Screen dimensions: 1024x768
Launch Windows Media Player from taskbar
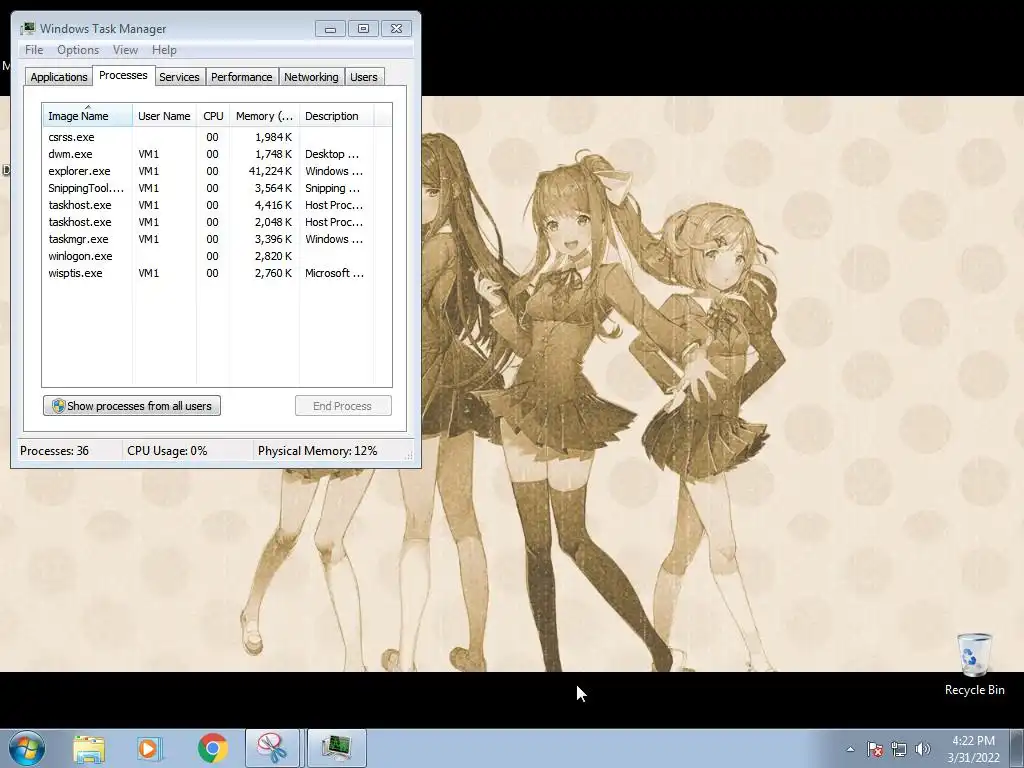click(149, 748)
